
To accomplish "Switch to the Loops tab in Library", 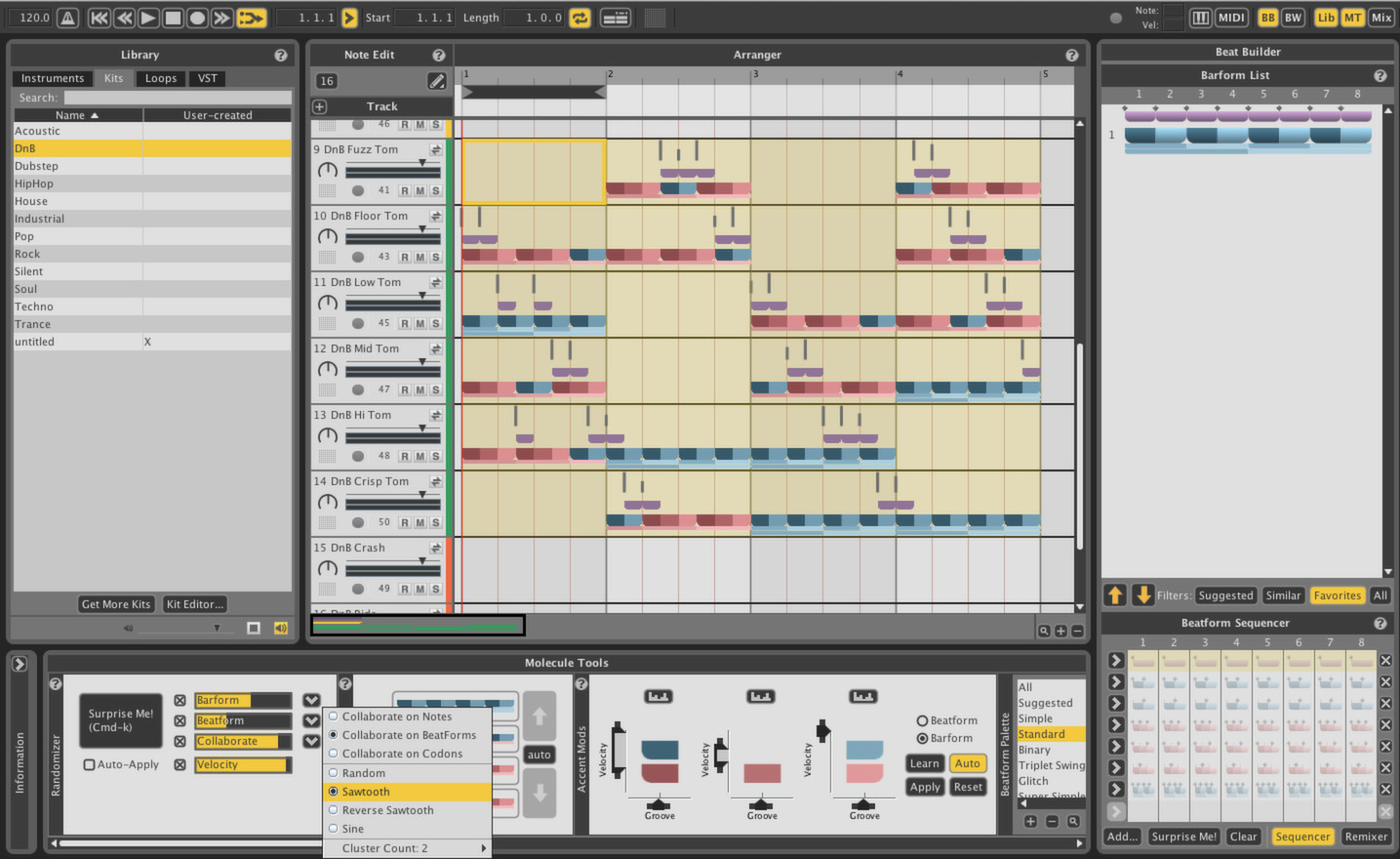I will click(x=160, y=78).
